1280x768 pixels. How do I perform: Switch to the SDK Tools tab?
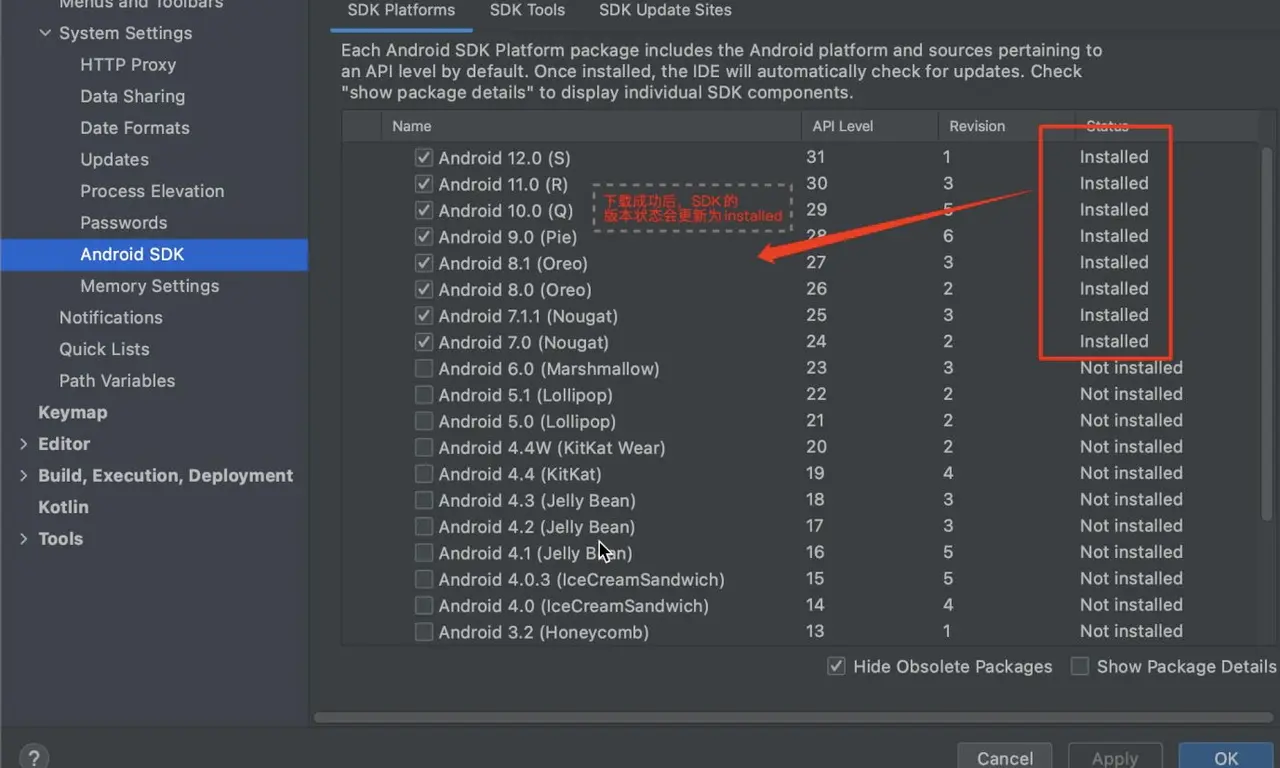(x=527, y=10)
